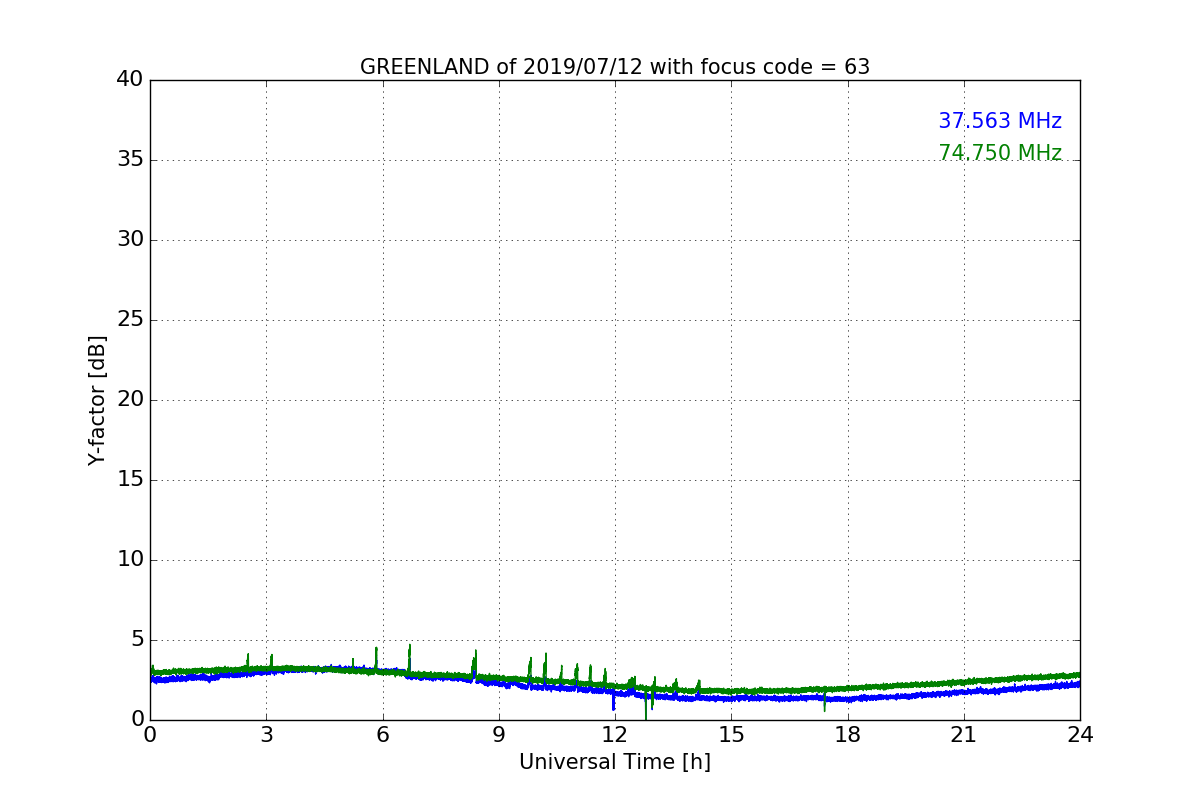This screenshot has width=1200, height=800.
Task: Click y-axis tick label 20
Action: [x=130, y=399]
